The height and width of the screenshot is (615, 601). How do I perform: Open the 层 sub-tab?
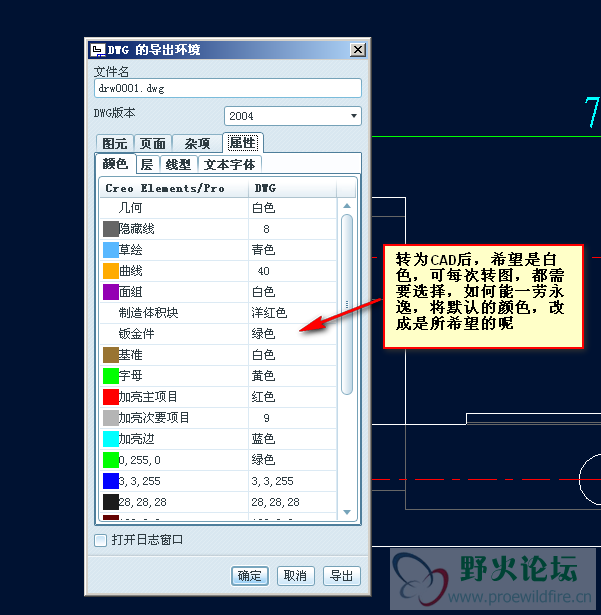[147, 164]
